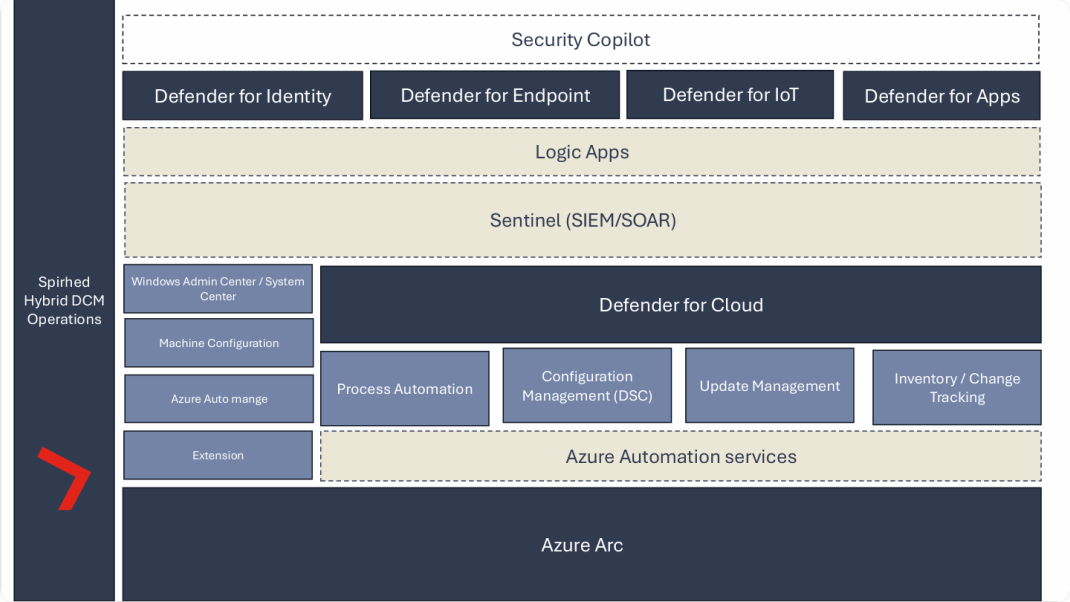
Task: Select the Azure Auto mange box
Action: (218, 399)
